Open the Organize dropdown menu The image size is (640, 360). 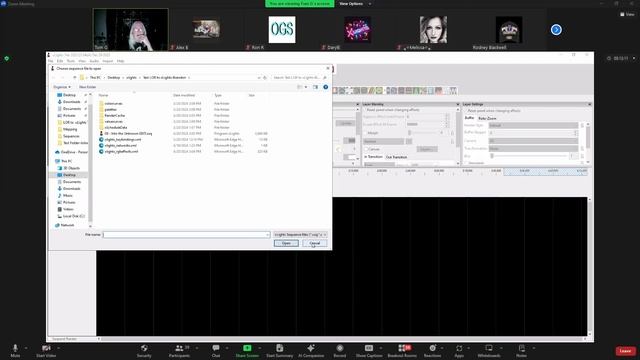pyautogui.click(x=62, y=87)
